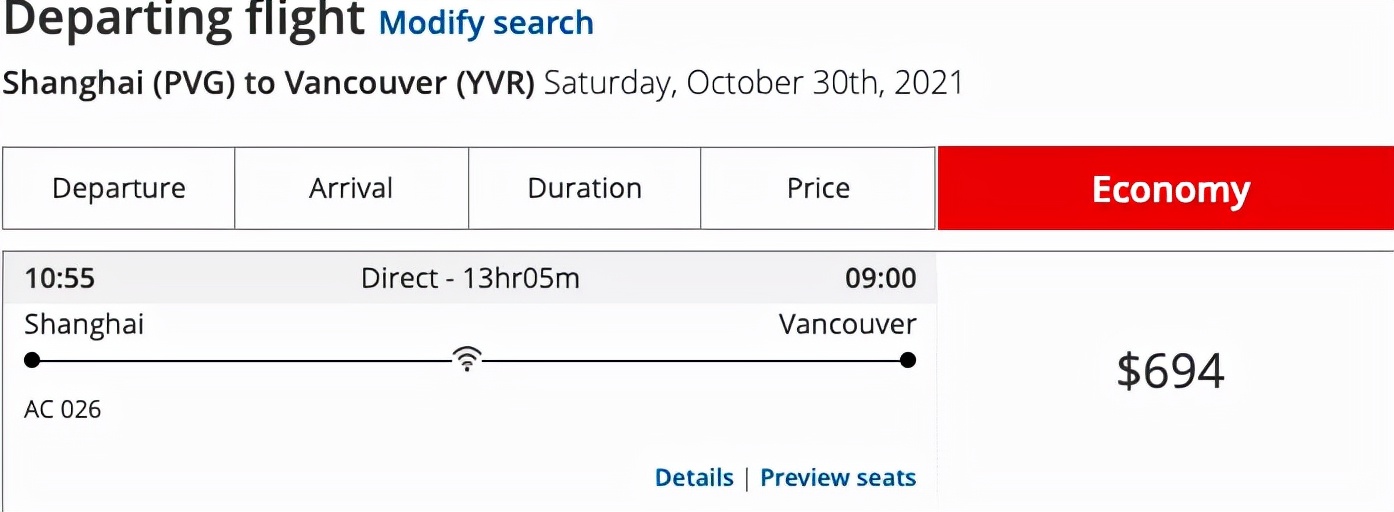This screenshot has width=1394, height=512.
Task: Click the Shanghai origin dot on the route line
Action: [x=32, y=360]
